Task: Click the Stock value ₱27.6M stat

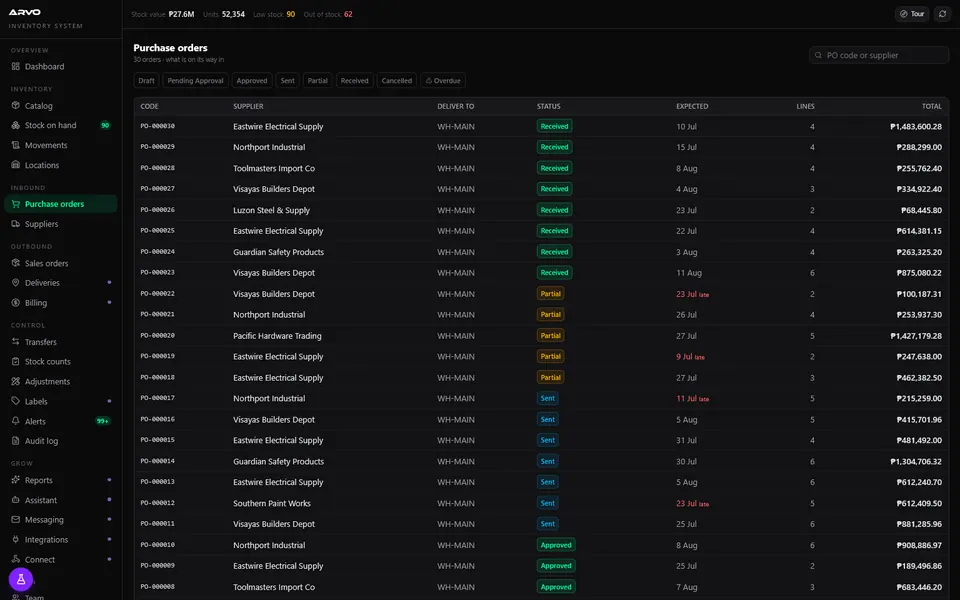Action: click(x=163, y=14)
